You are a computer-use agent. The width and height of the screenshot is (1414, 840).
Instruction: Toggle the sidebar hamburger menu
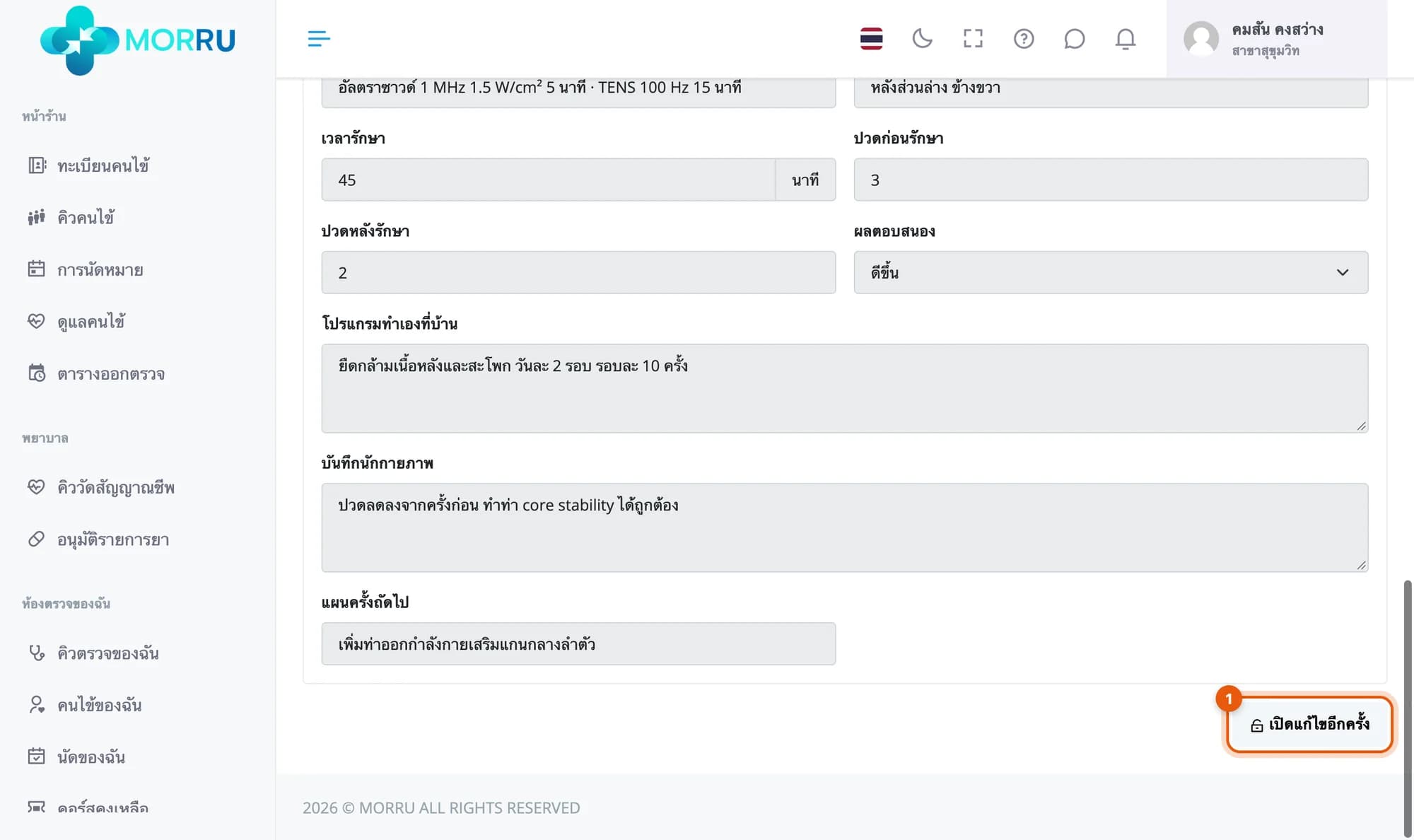(319, 39)
